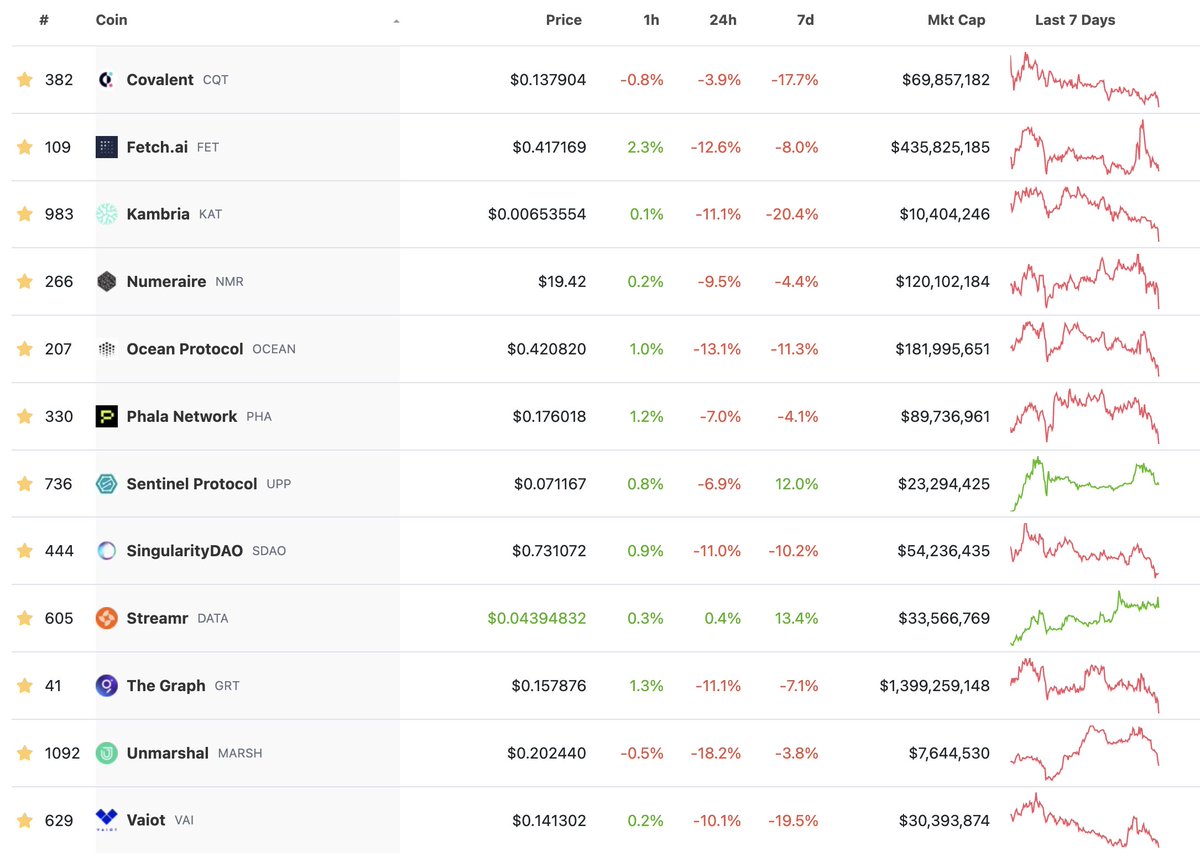The image size is (1200, 857).
Task: Click The Graph logo icon
Action: pos(106,686)
